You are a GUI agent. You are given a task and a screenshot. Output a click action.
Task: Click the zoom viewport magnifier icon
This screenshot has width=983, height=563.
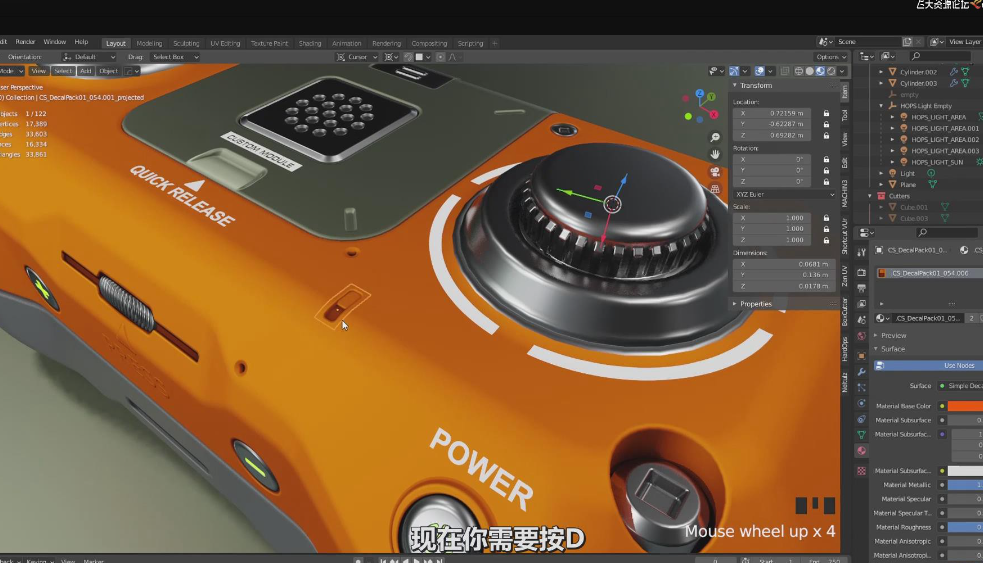(715, 137)
